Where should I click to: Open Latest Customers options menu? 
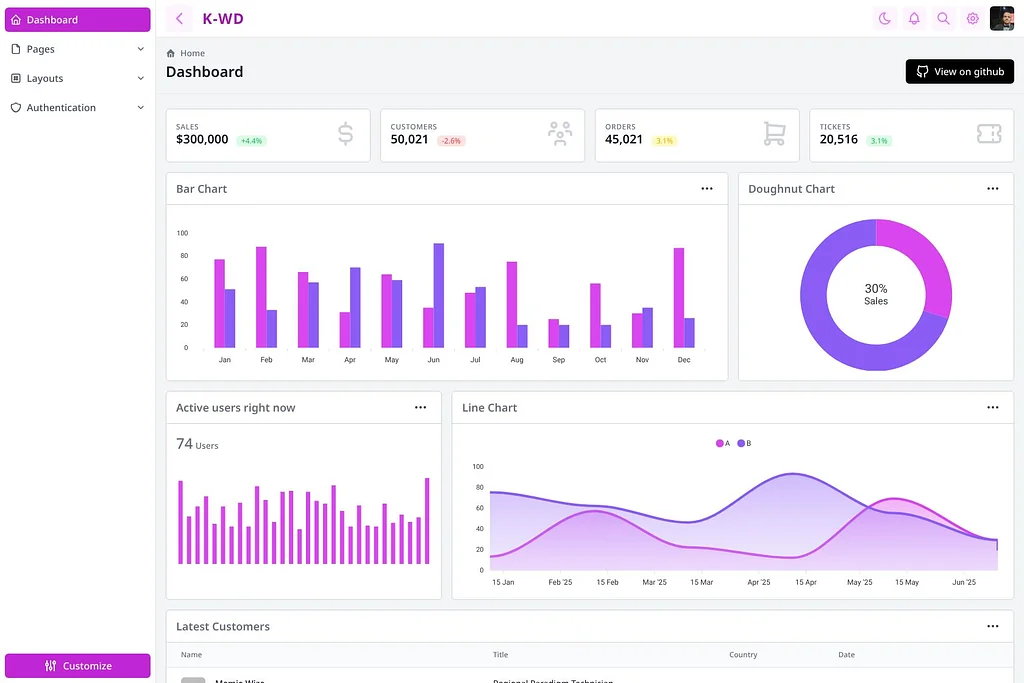[992, 626]
